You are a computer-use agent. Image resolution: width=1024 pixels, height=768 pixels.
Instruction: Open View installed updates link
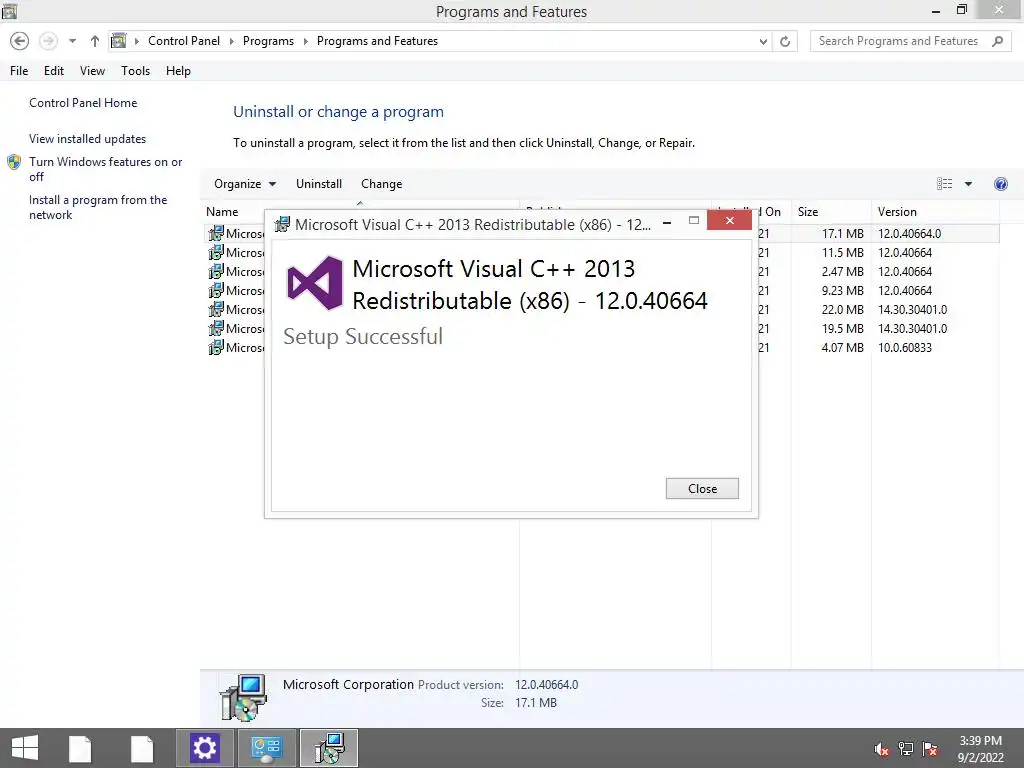click(x=87, y=138)
